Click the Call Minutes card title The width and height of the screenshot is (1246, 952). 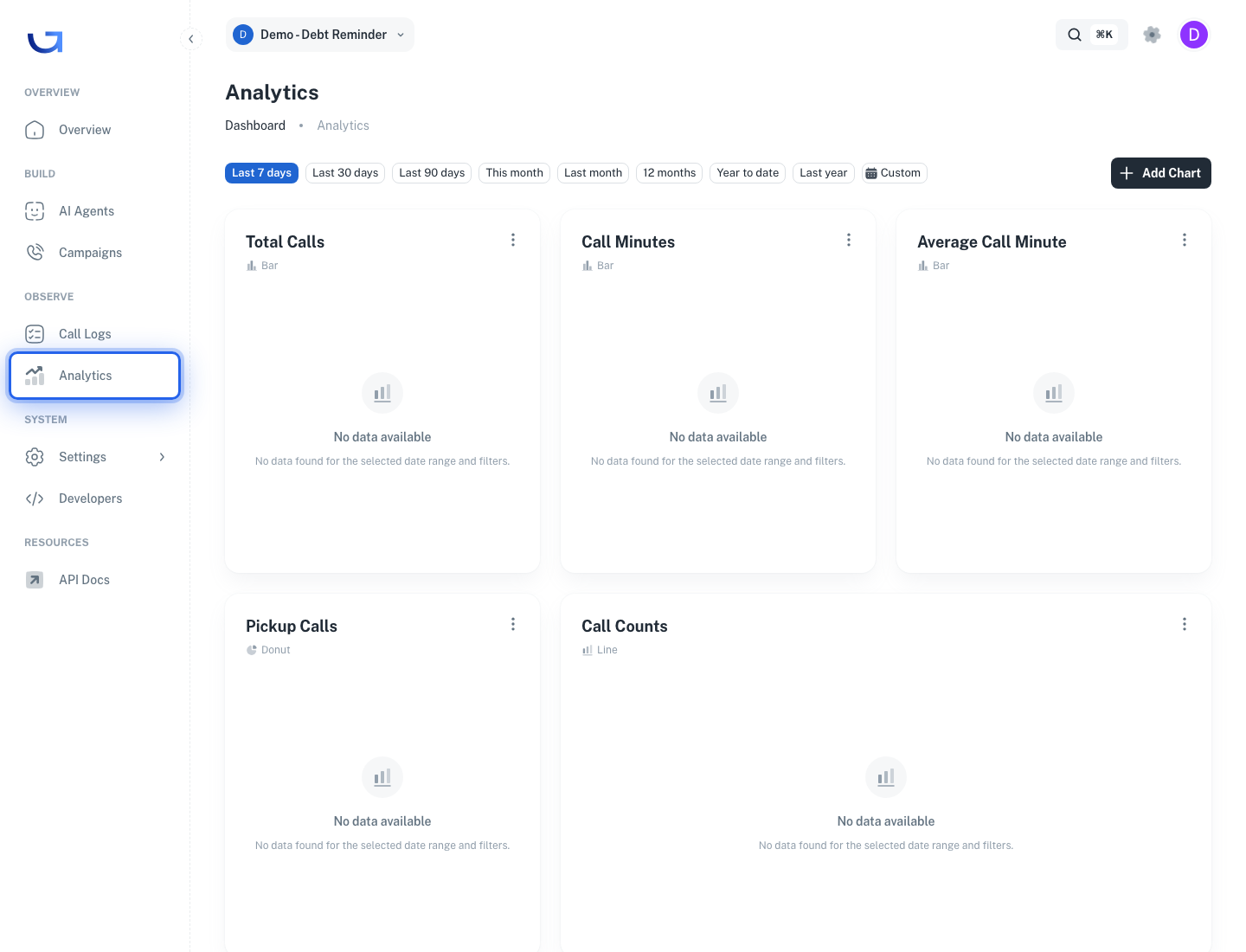click(x=628, y=242)
